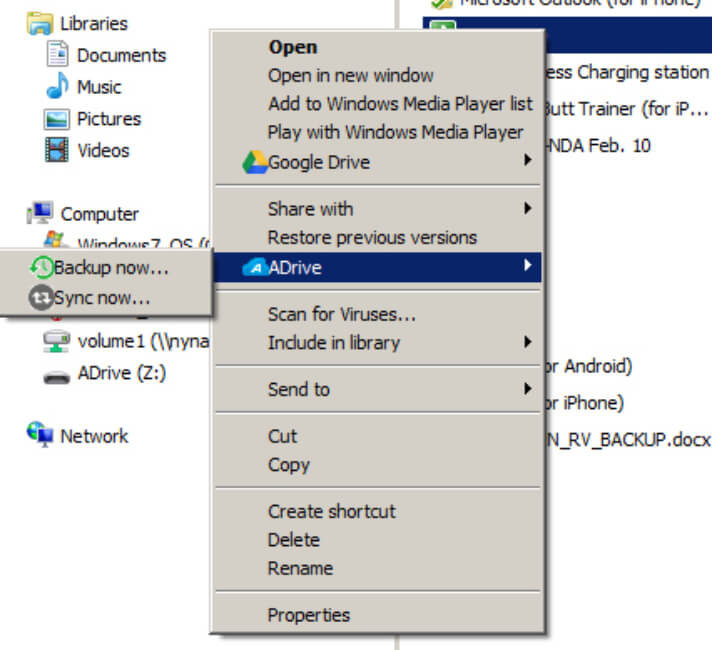Expand the Include in library submenu arrow

(527, 342)
